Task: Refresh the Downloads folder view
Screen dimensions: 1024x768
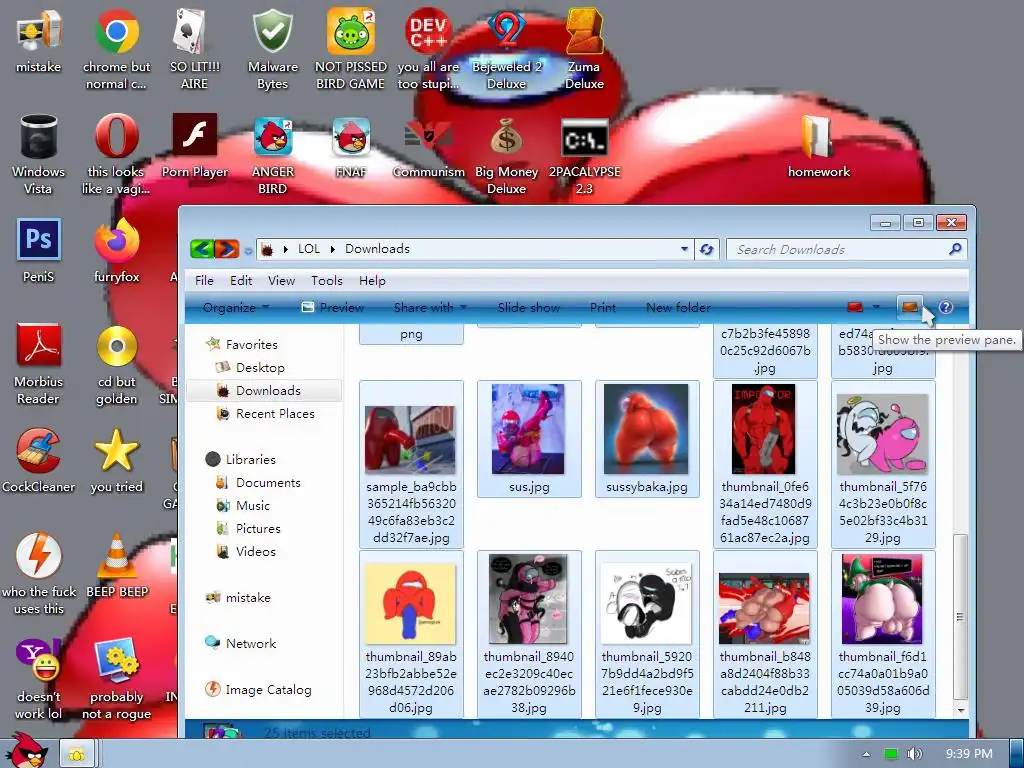Action: [706, 249]
